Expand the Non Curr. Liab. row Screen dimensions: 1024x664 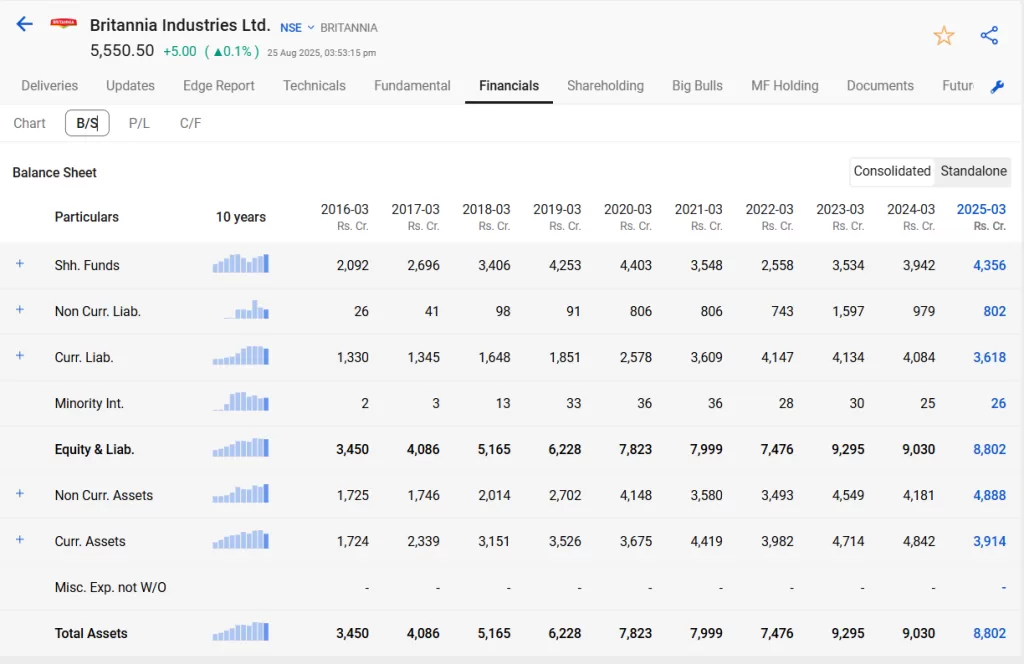click(x=20, y=309)
